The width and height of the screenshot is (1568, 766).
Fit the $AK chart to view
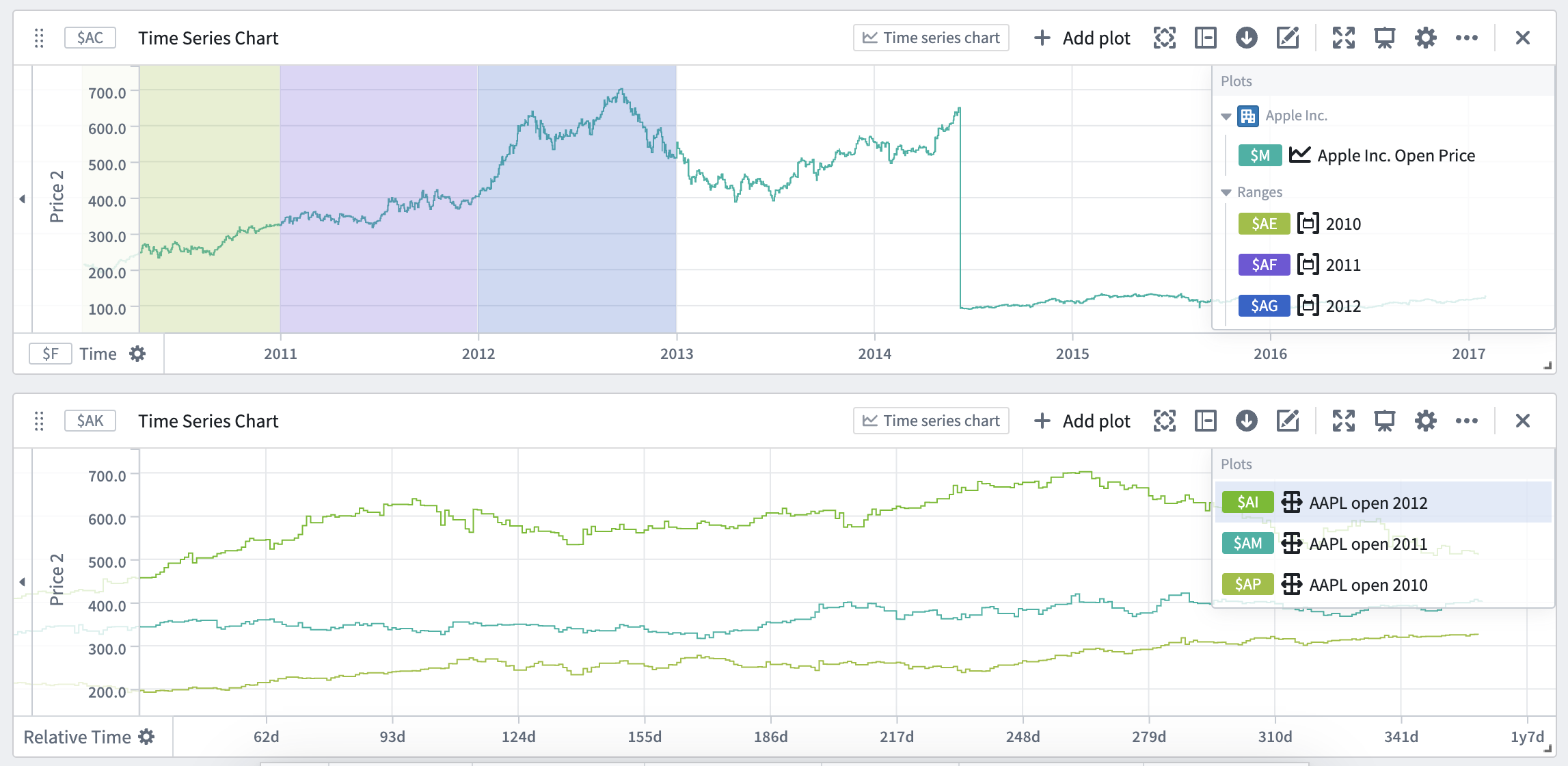[1165, 421]
